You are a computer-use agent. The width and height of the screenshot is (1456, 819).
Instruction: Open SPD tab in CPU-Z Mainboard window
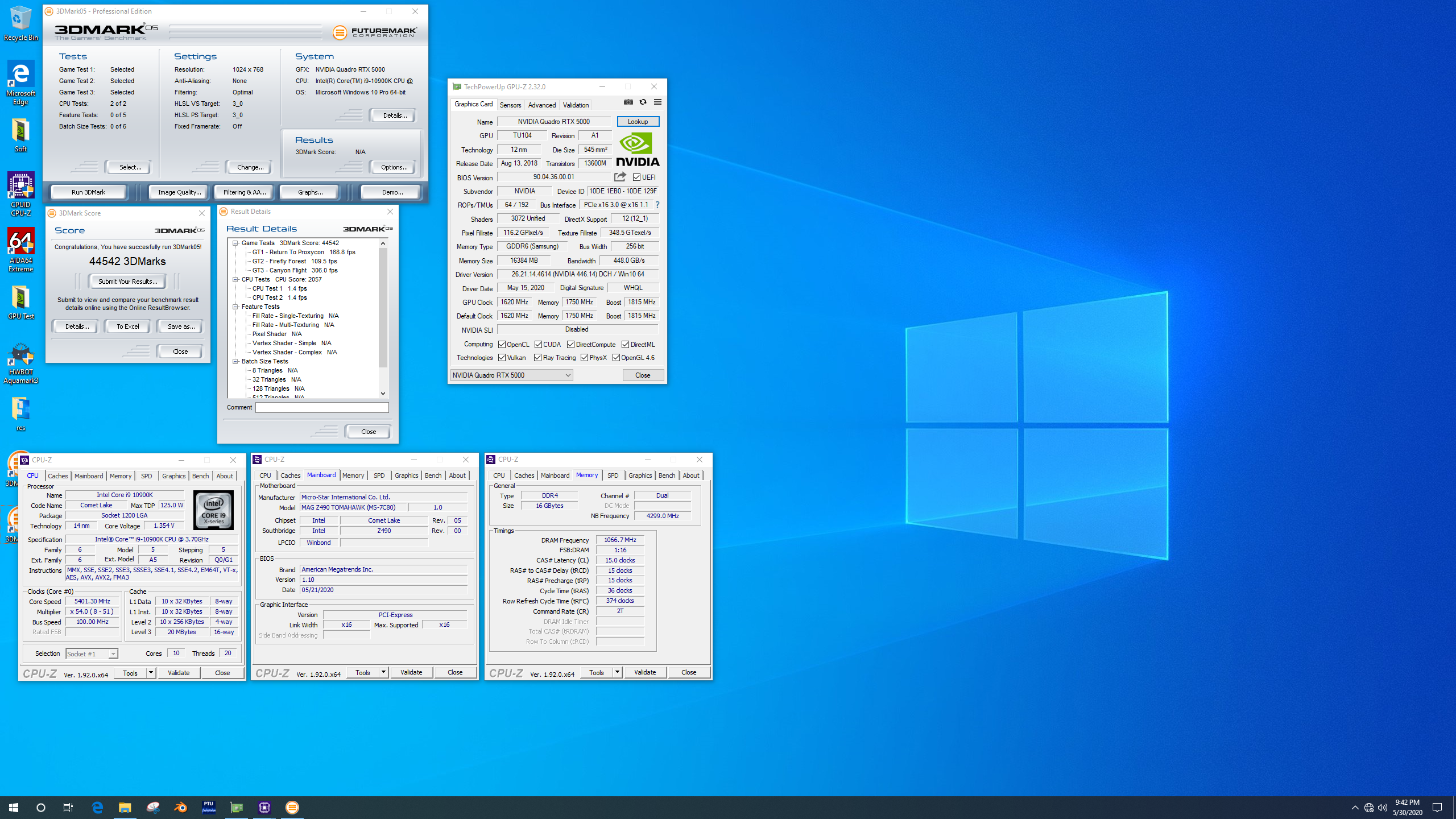pyautogui.click(x=379, y=475)
